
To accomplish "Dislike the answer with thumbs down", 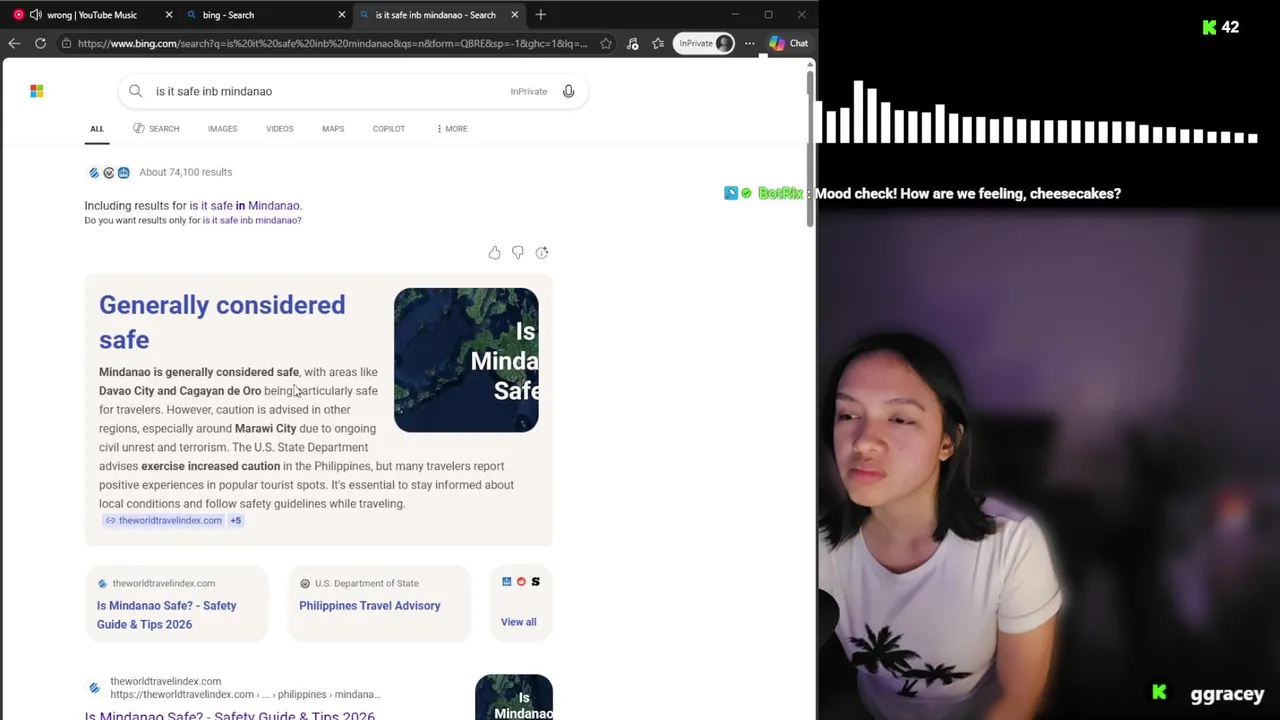I will click(518, 253).
